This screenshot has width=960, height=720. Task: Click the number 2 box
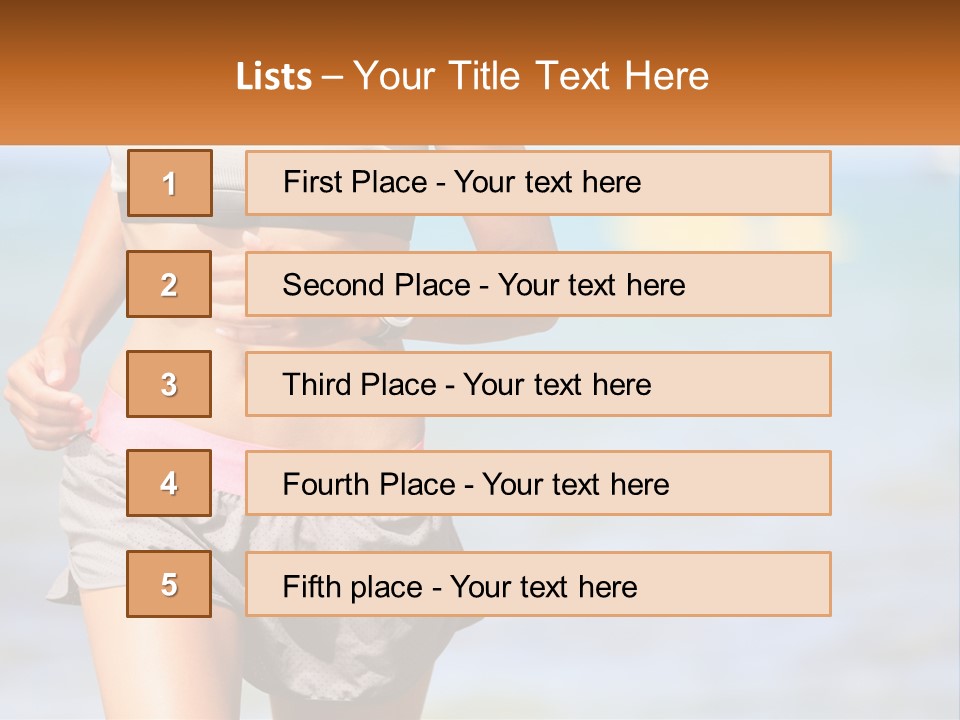(x=169, y=284)
